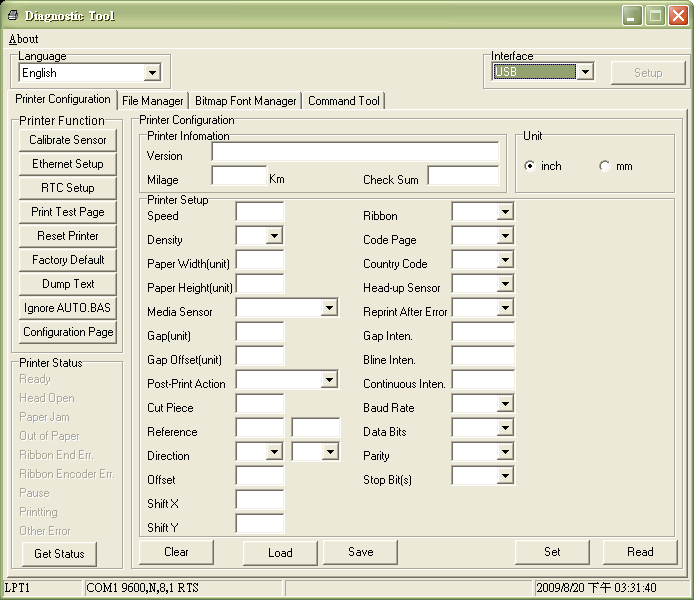The image size is (694, 600).
Task: Open the Code Page dropdown
Action: 505,236
